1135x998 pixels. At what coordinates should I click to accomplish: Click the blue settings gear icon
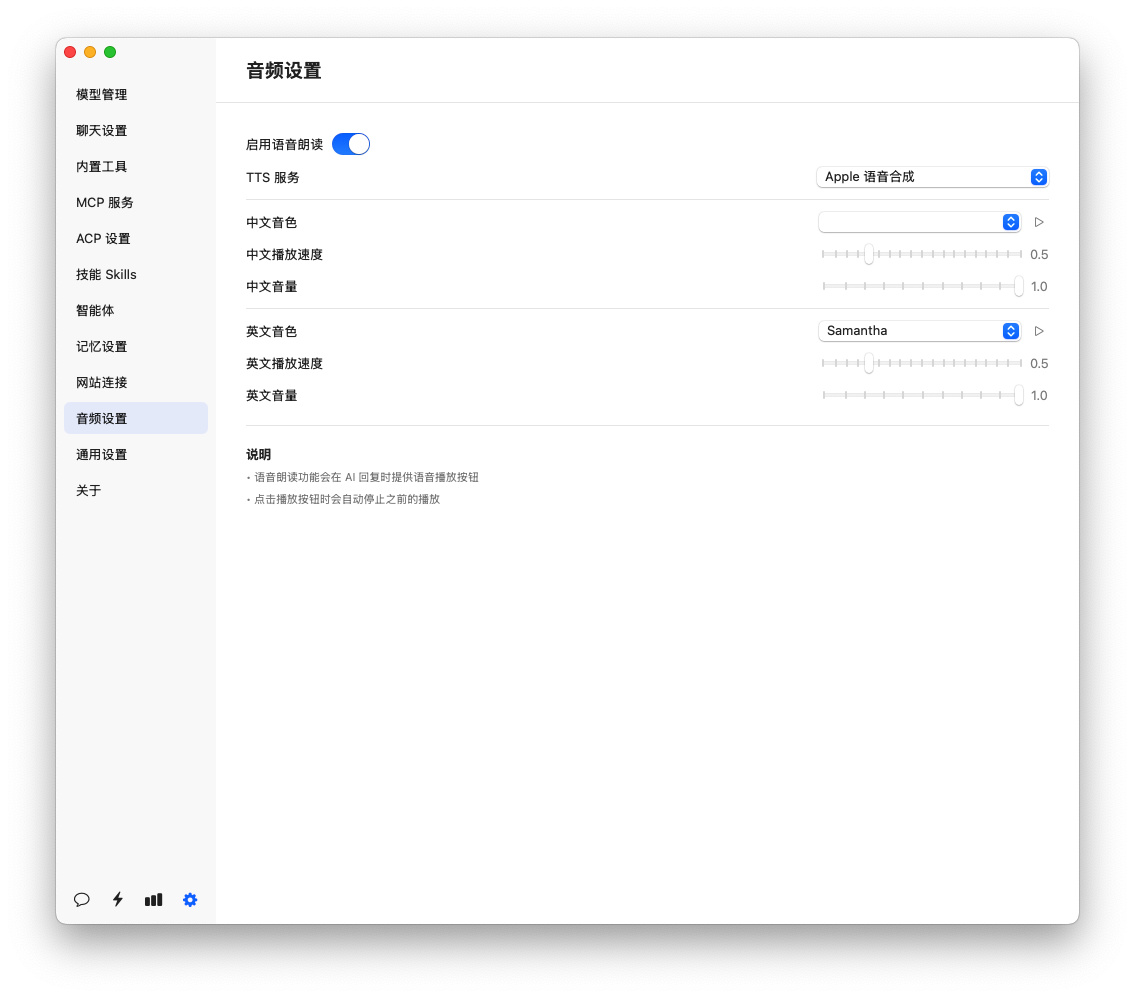click(x=190, y=899)
